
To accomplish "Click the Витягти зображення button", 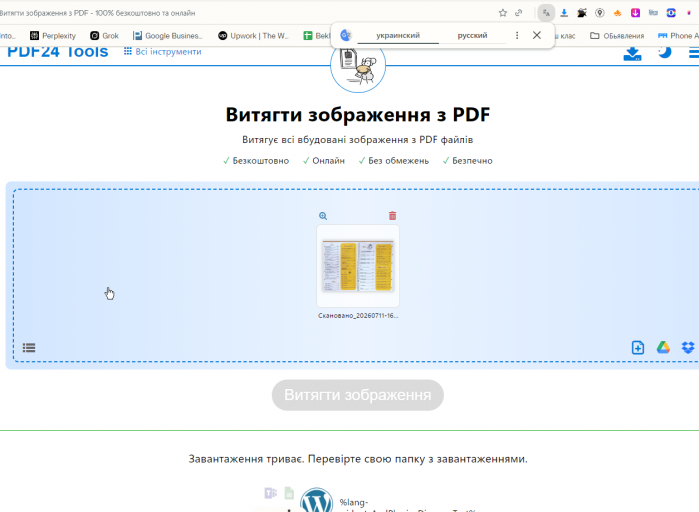I will (x=358, y=395).
